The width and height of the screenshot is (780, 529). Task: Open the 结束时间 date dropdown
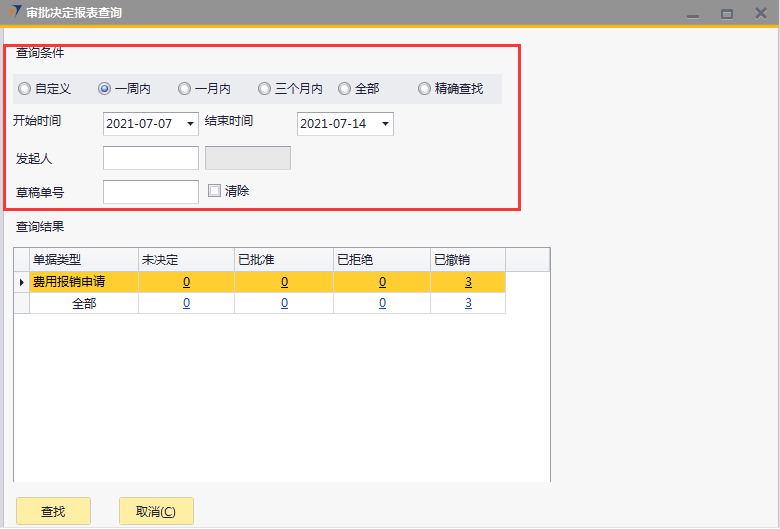[x=385, y=124]
